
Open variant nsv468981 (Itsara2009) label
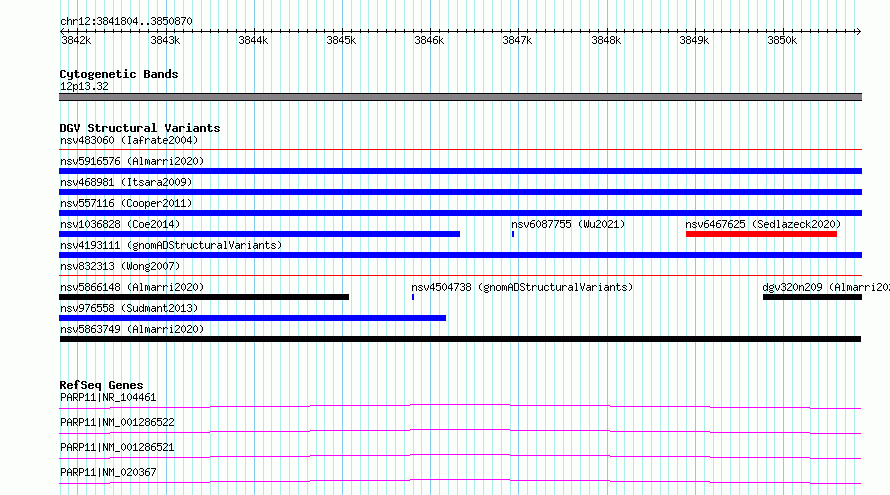coord(126,182)
